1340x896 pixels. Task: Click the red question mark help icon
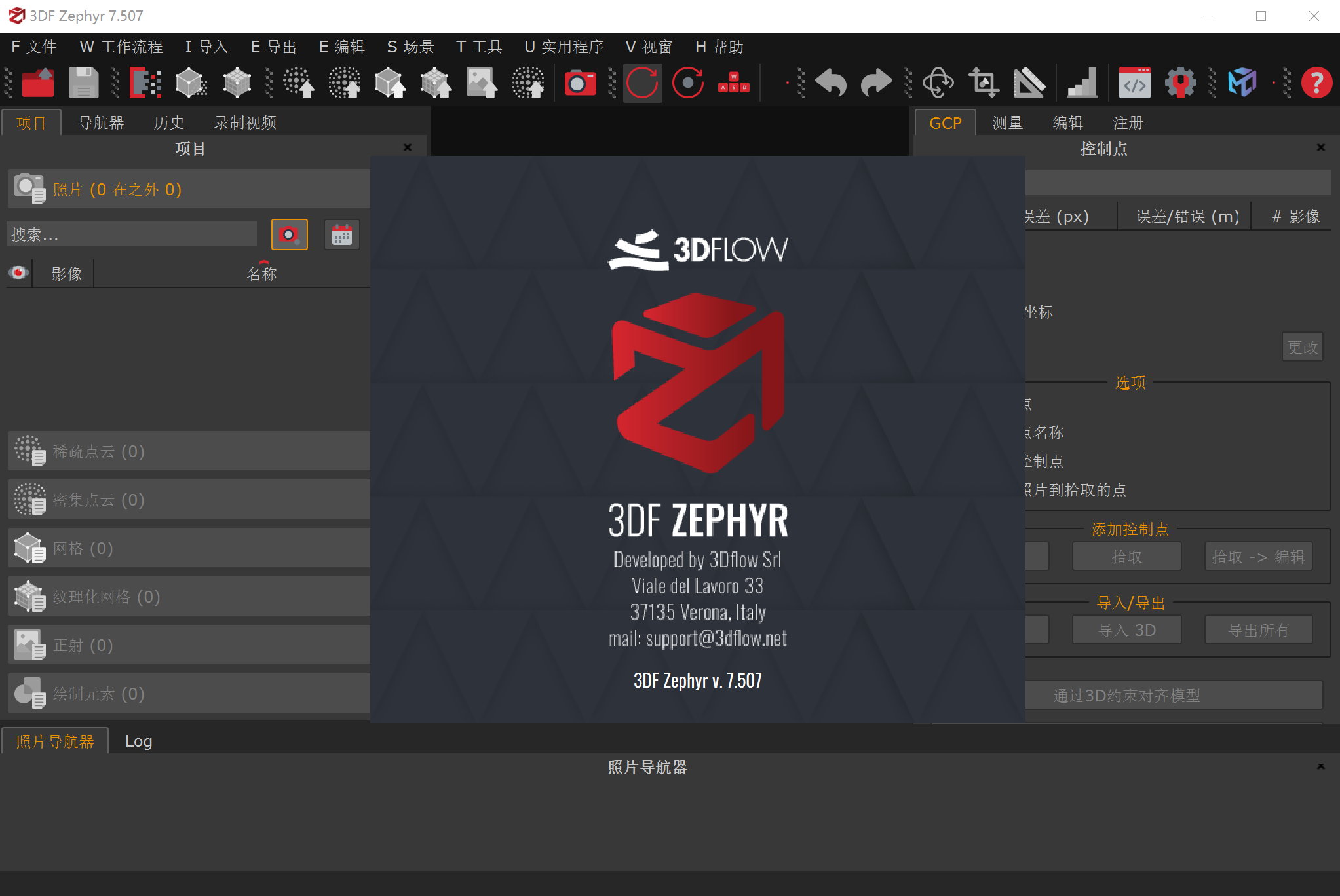pos(1317,83)
